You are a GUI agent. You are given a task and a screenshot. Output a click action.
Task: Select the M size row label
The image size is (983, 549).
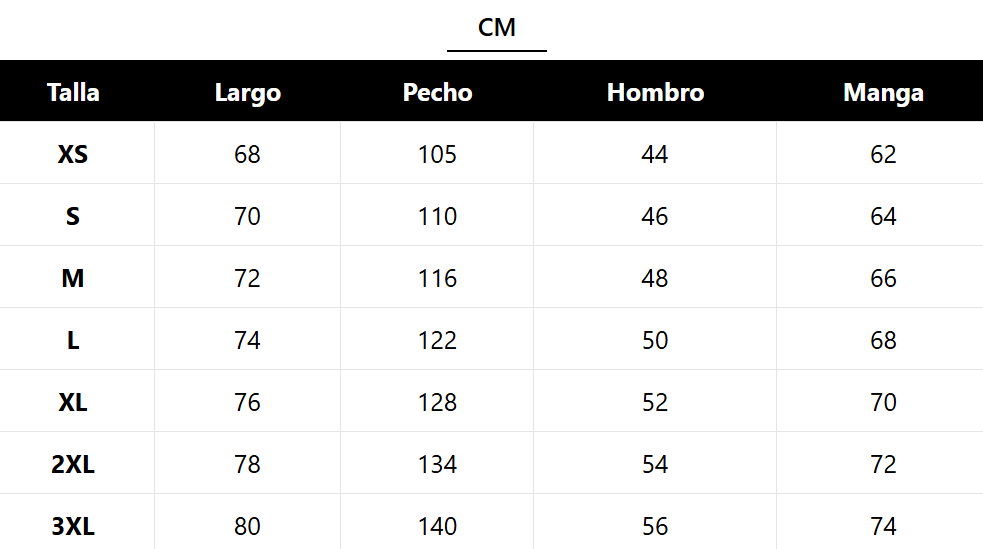(x=73, y=279)
